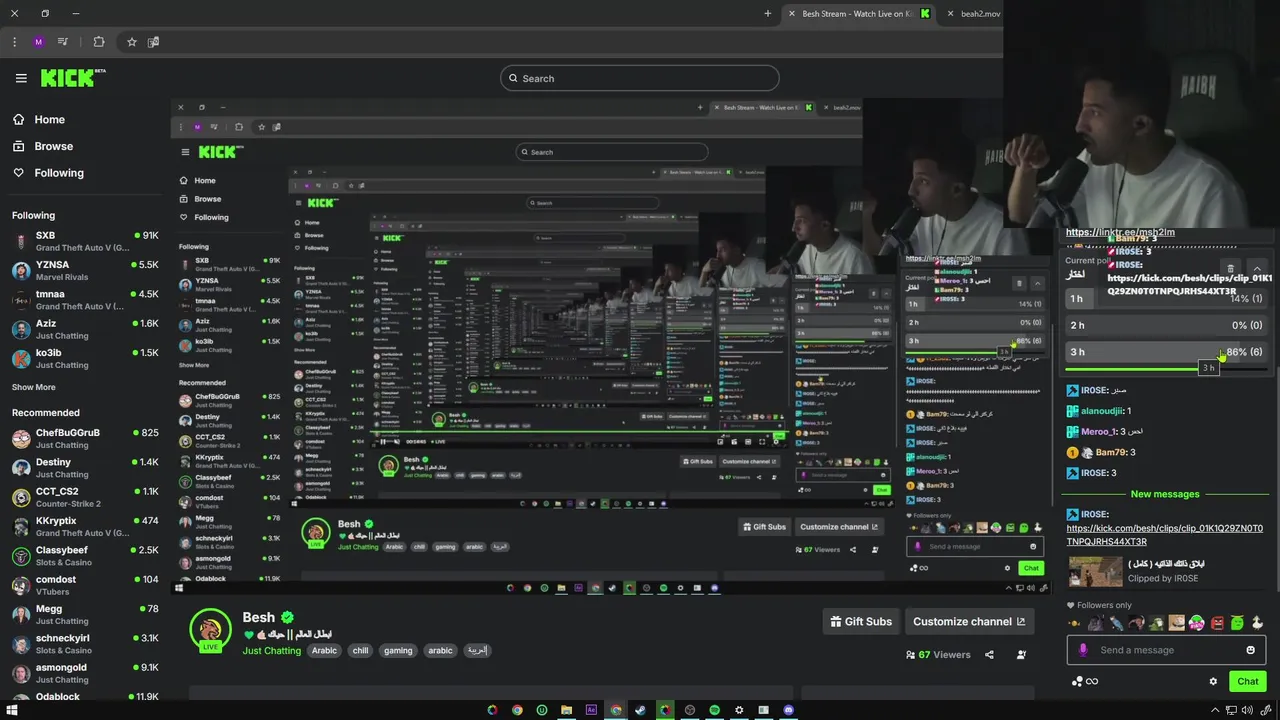Open the purple M profile icon

(38, 42)
